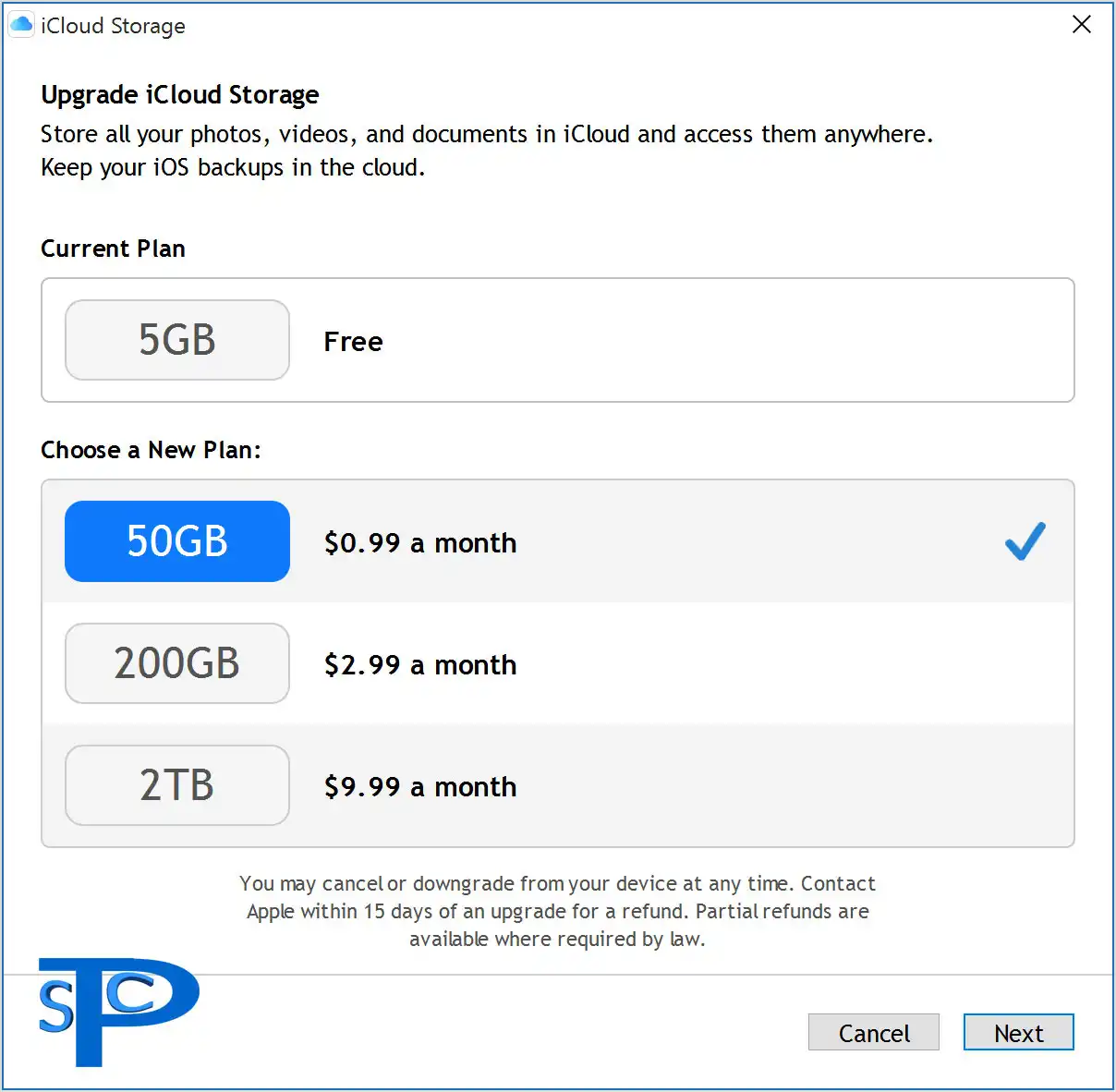Click the Upgrade iCloud Storage heading

pyautogui.click(x=180, y=94)
